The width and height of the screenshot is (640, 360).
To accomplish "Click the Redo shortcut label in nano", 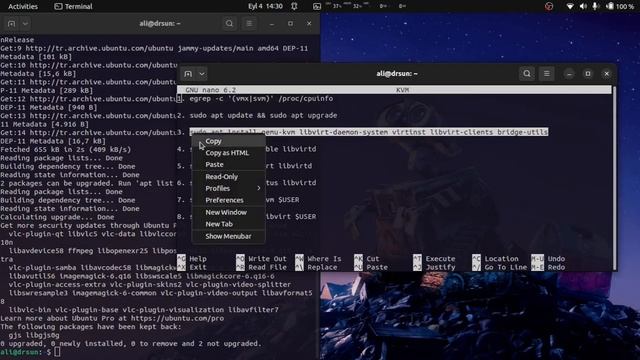I will coord(556,267).
